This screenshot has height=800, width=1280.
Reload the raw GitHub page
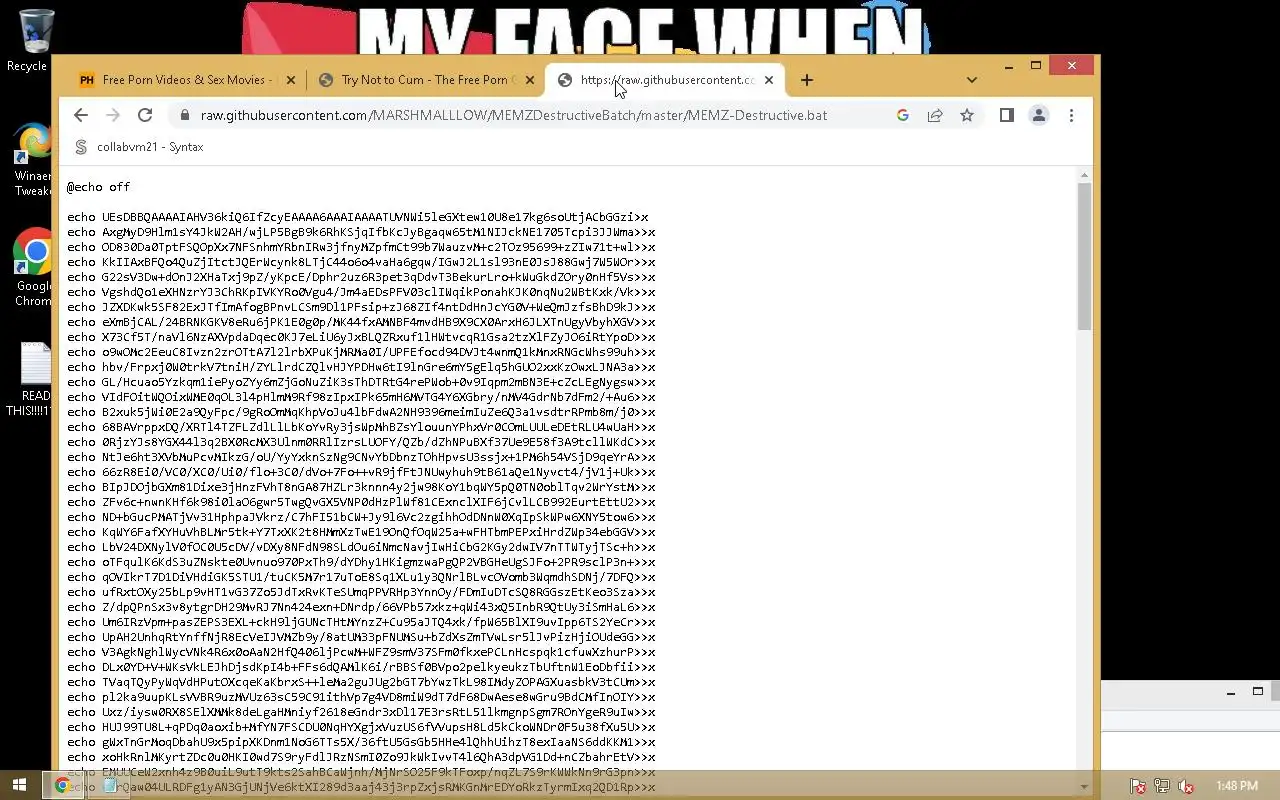pos(145,115)
